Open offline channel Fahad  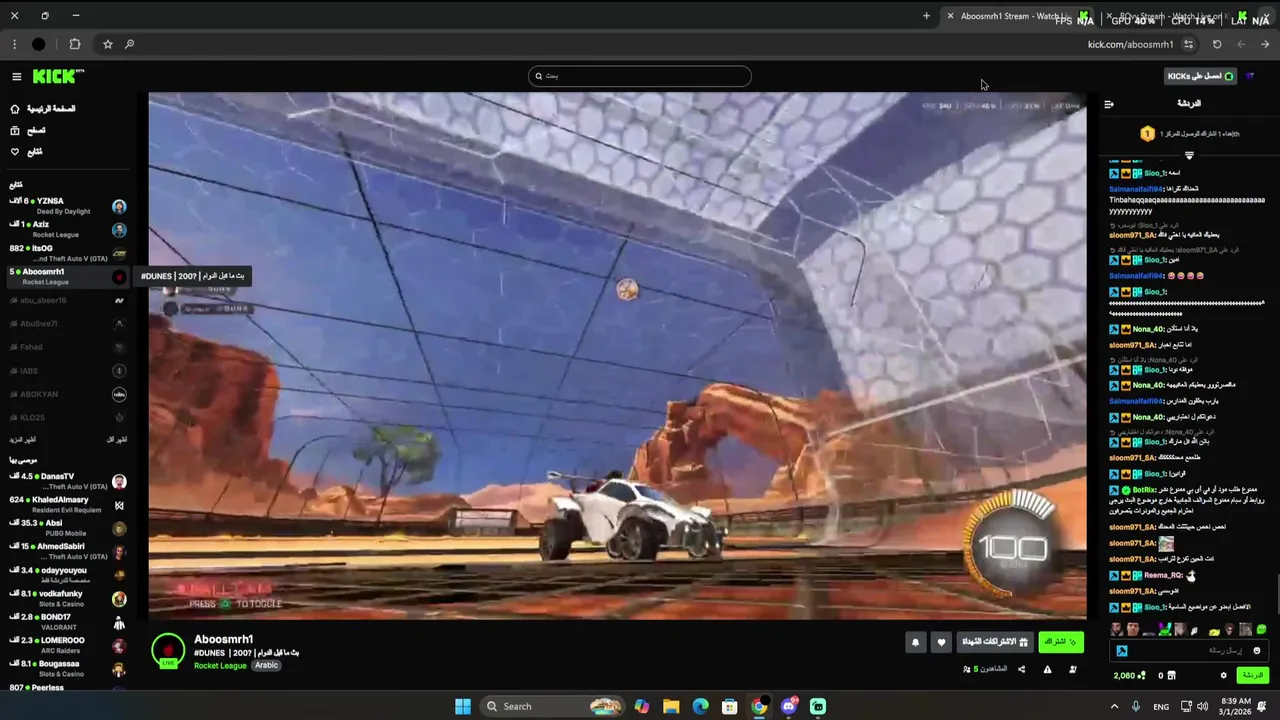[x=68, y=347]
